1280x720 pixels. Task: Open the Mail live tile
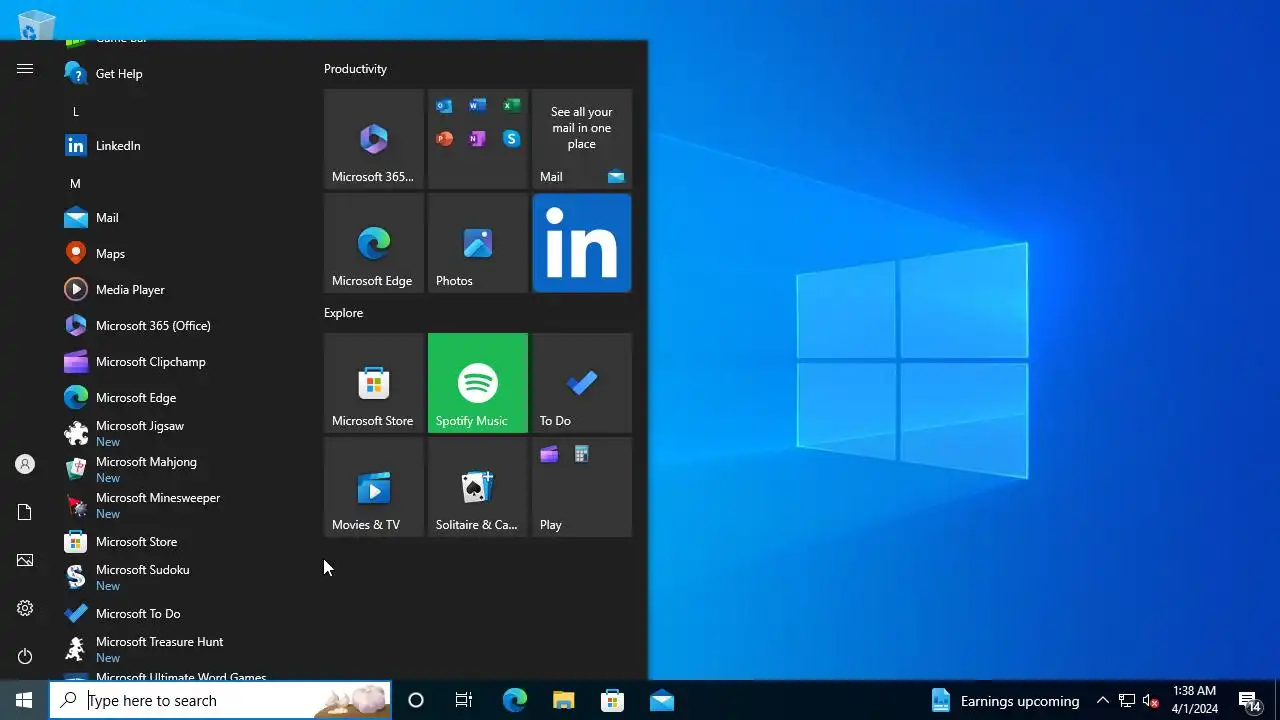pyautogui.click(x=582, y=139)
